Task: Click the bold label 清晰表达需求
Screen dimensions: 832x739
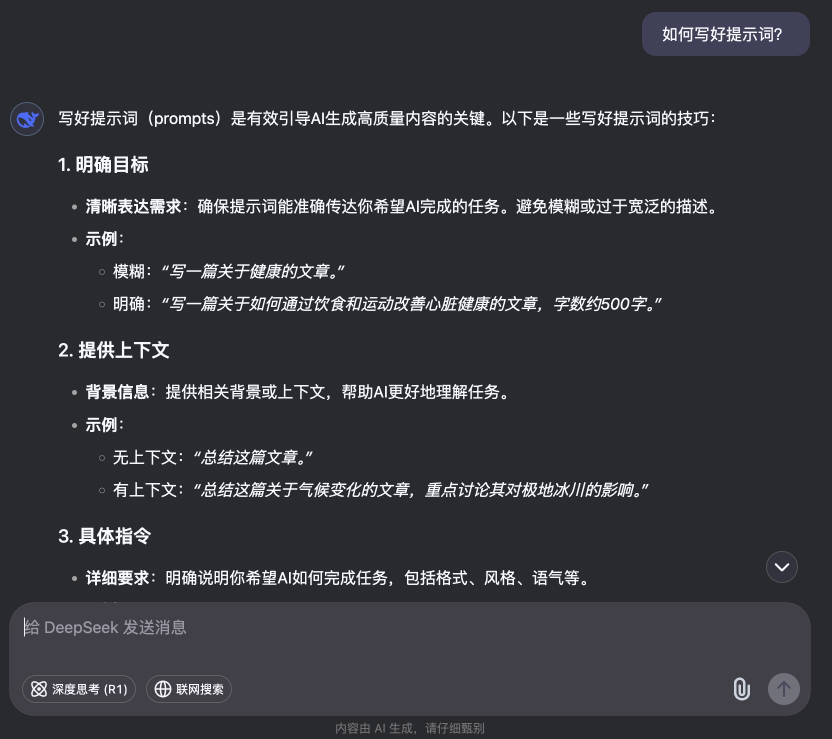Action: pyautogui.click(x=133, y=206)
